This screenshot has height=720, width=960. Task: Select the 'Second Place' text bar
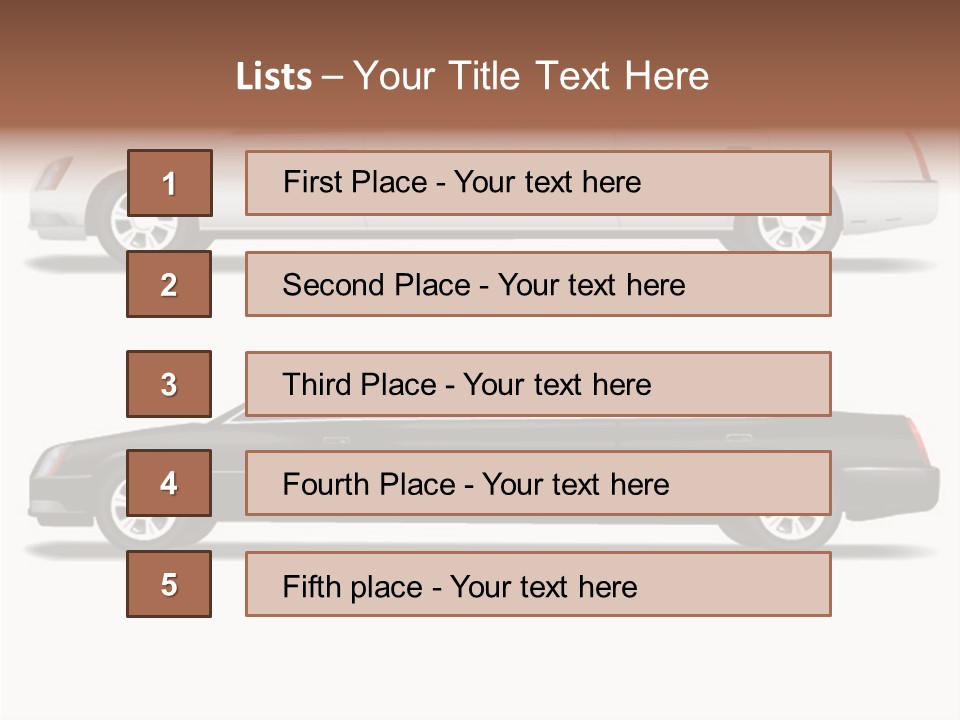click(538, 284)
